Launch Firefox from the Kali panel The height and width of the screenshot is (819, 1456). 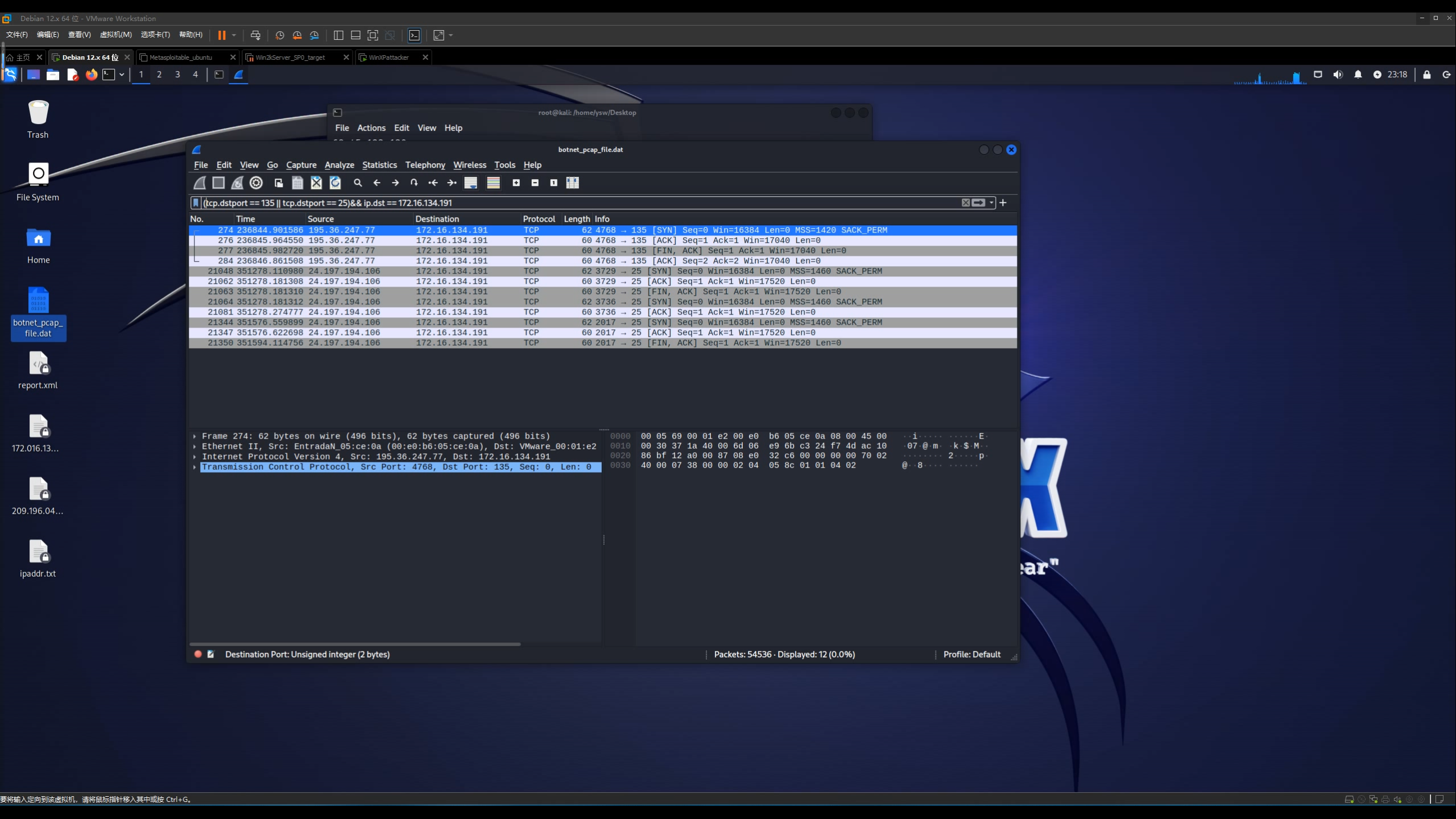click(x=91, y=75)
